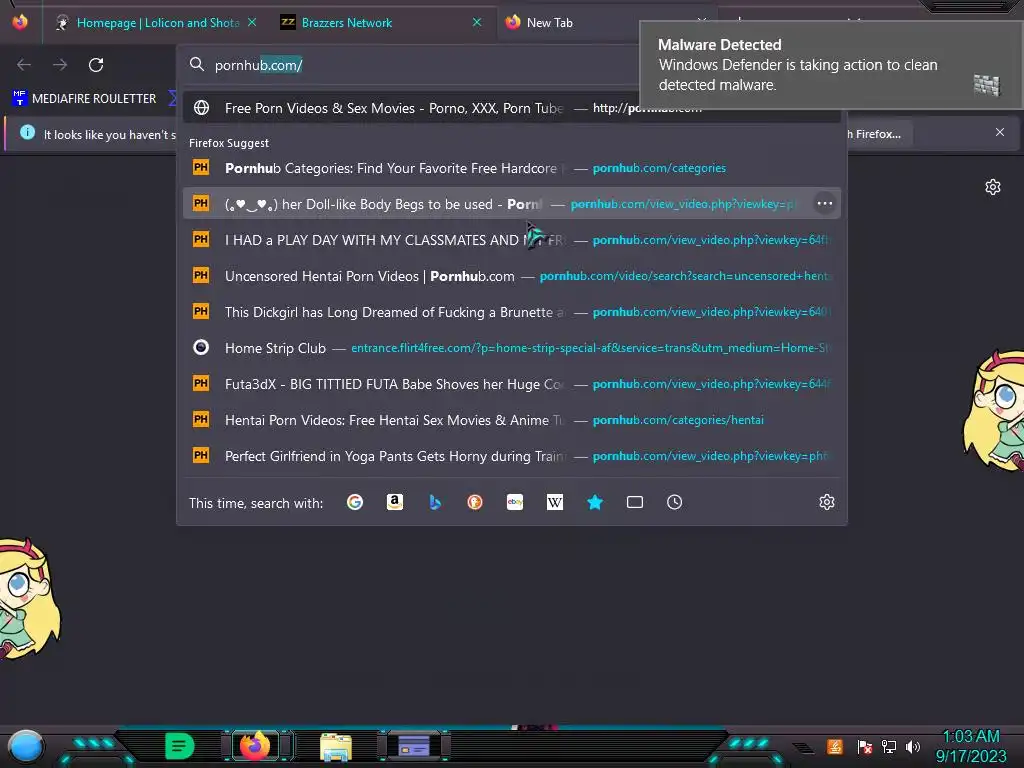This screenshot has width=1024, height=768.
Task: Focus the address bar text field
Action: pyautogui.click(x=424, y=65)
